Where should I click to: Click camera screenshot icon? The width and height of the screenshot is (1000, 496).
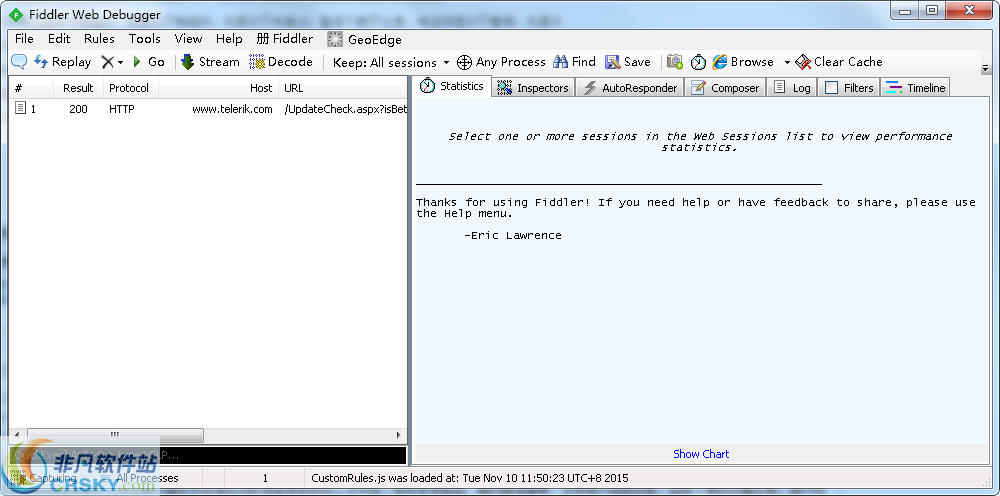tap(675, 62)
